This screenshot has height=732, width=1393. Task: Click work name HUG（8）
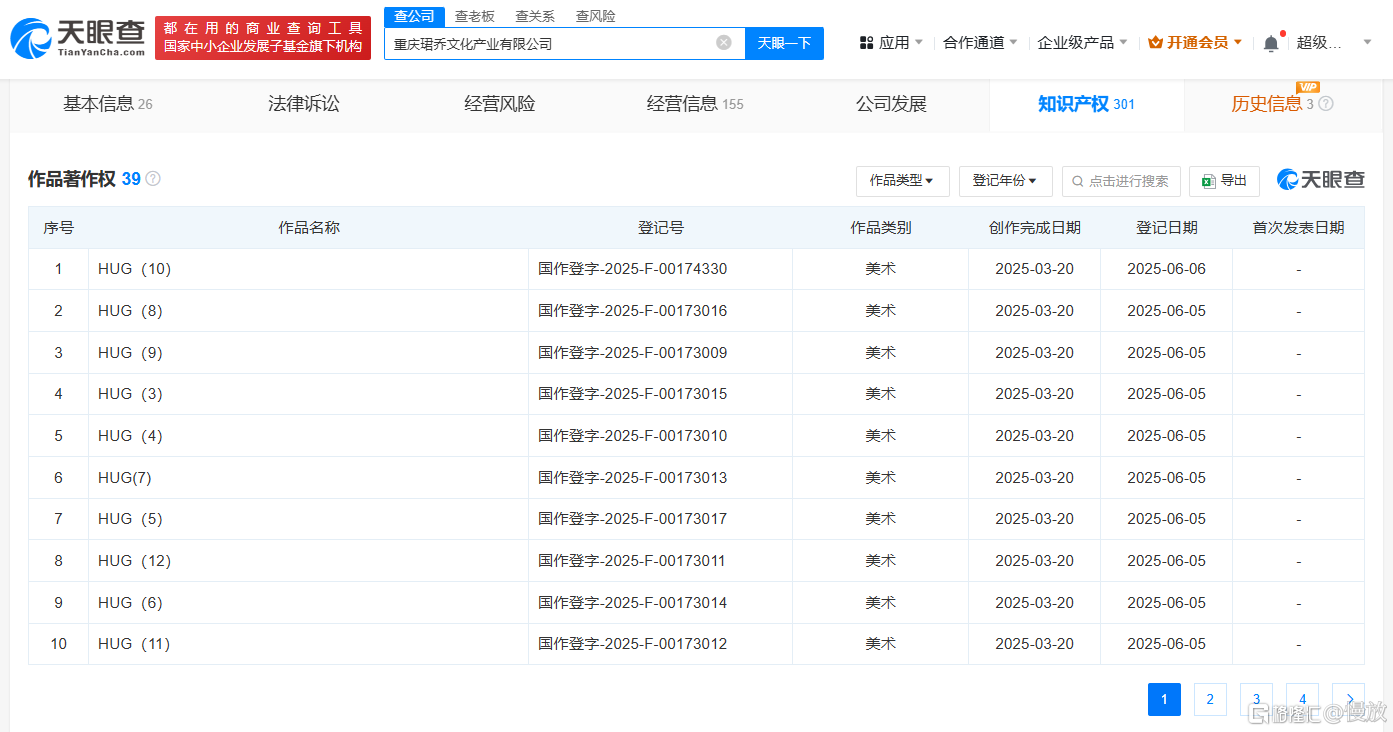point(130,311)
